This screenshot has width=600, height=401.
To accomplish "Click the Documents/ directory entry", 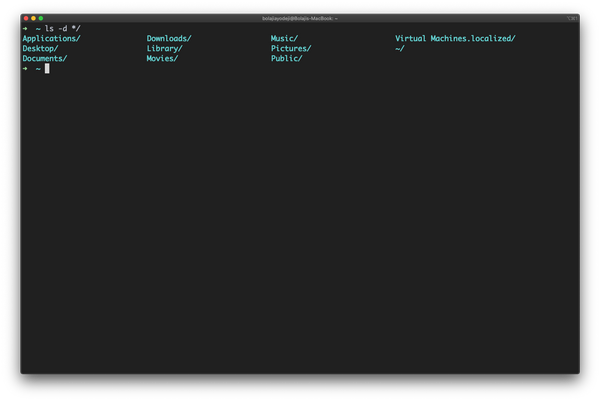I will [44, 58].
